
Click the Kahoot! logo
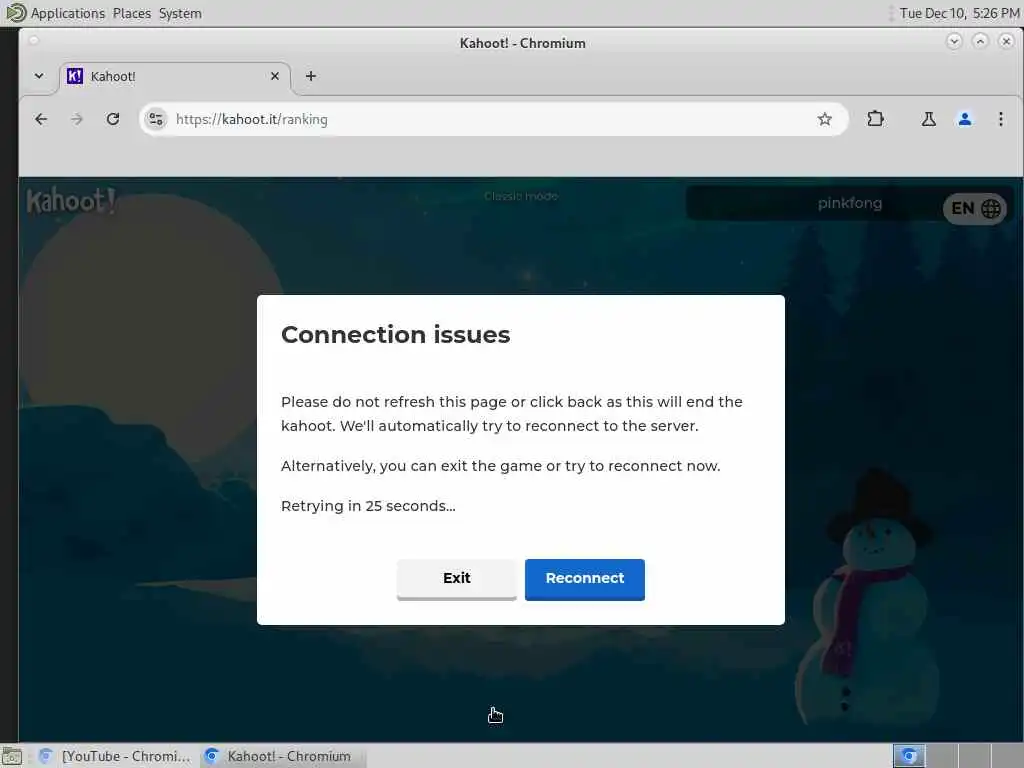tap(72, 200)
